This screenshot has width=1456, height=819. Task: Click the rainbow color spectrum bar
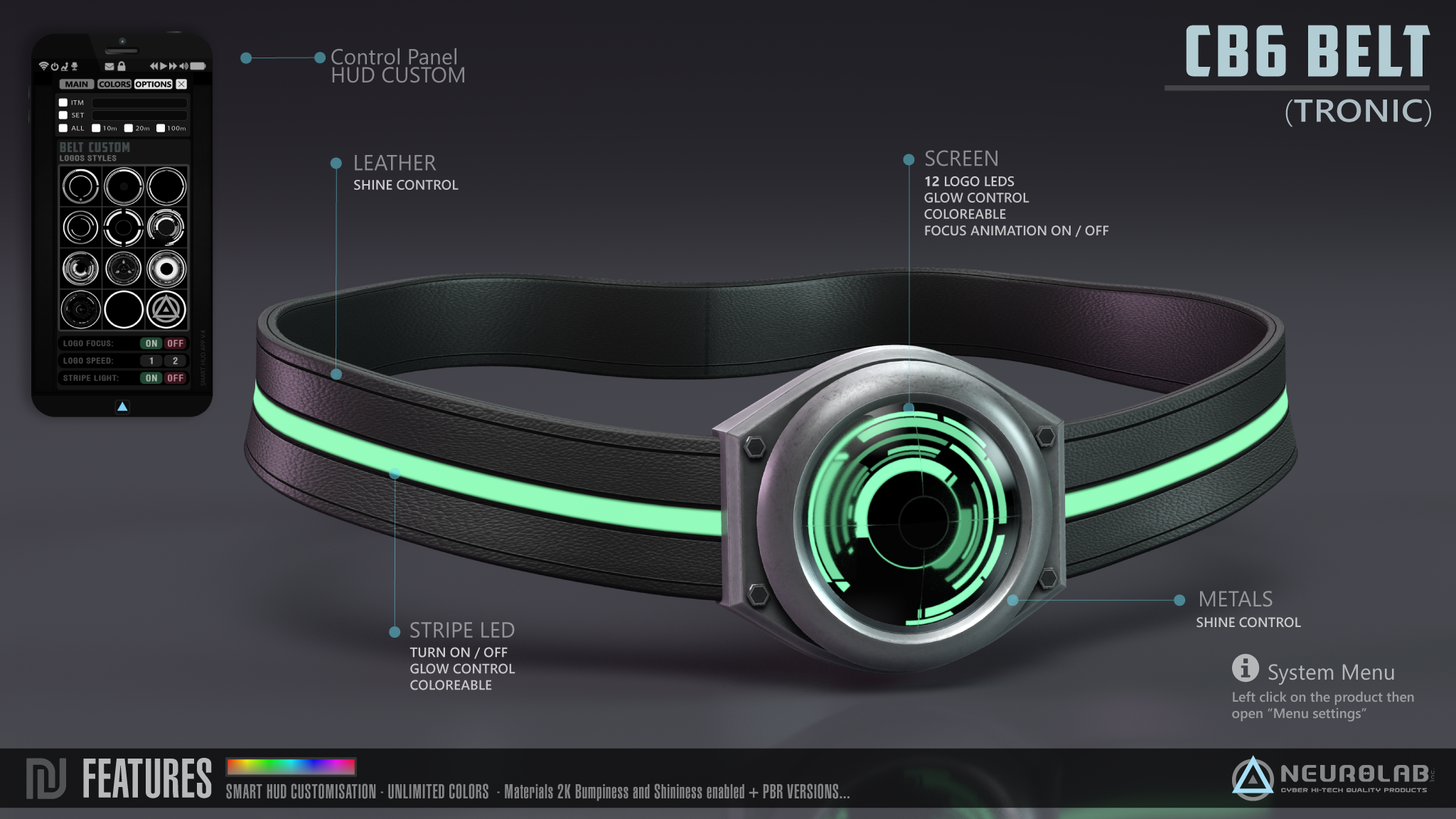(291, 766)
